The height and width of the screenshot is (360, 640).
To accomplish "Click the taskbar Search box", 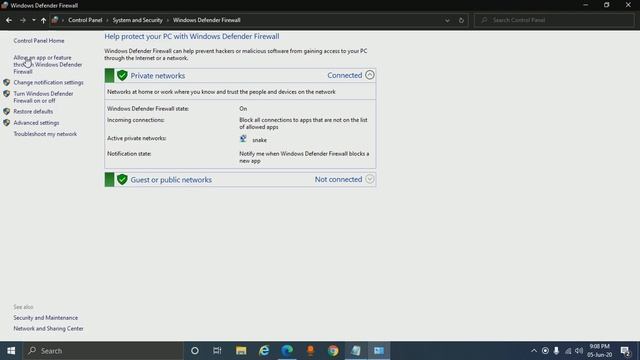I will (103, 351).
